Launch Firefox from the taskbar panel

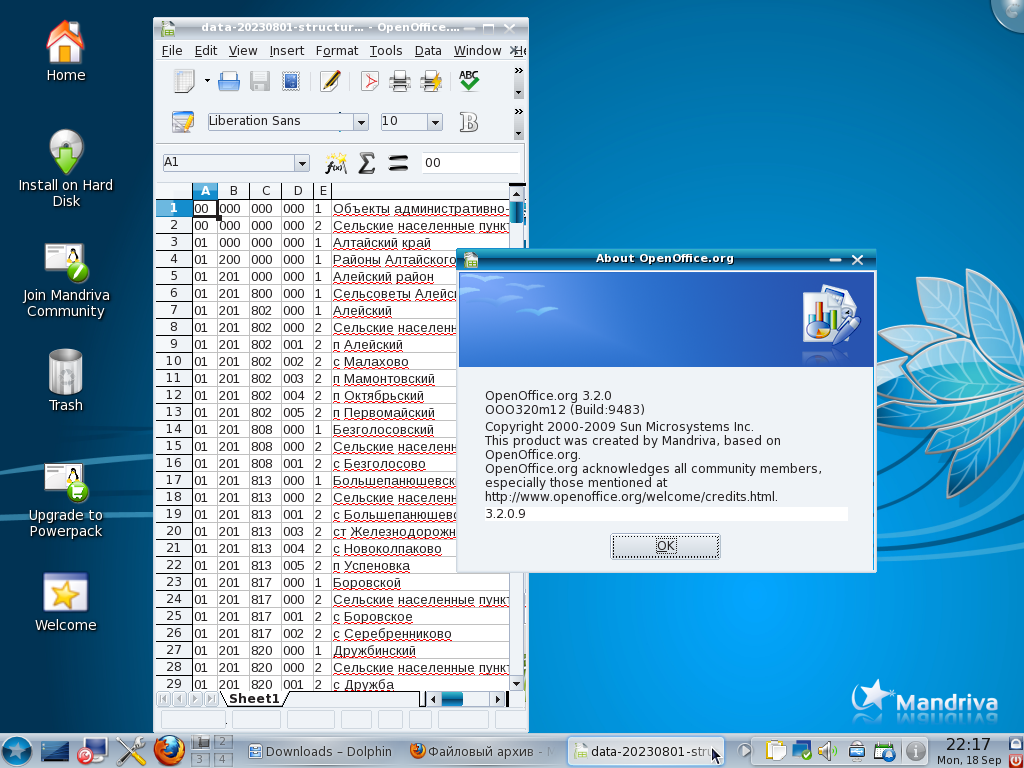[168, 751]
